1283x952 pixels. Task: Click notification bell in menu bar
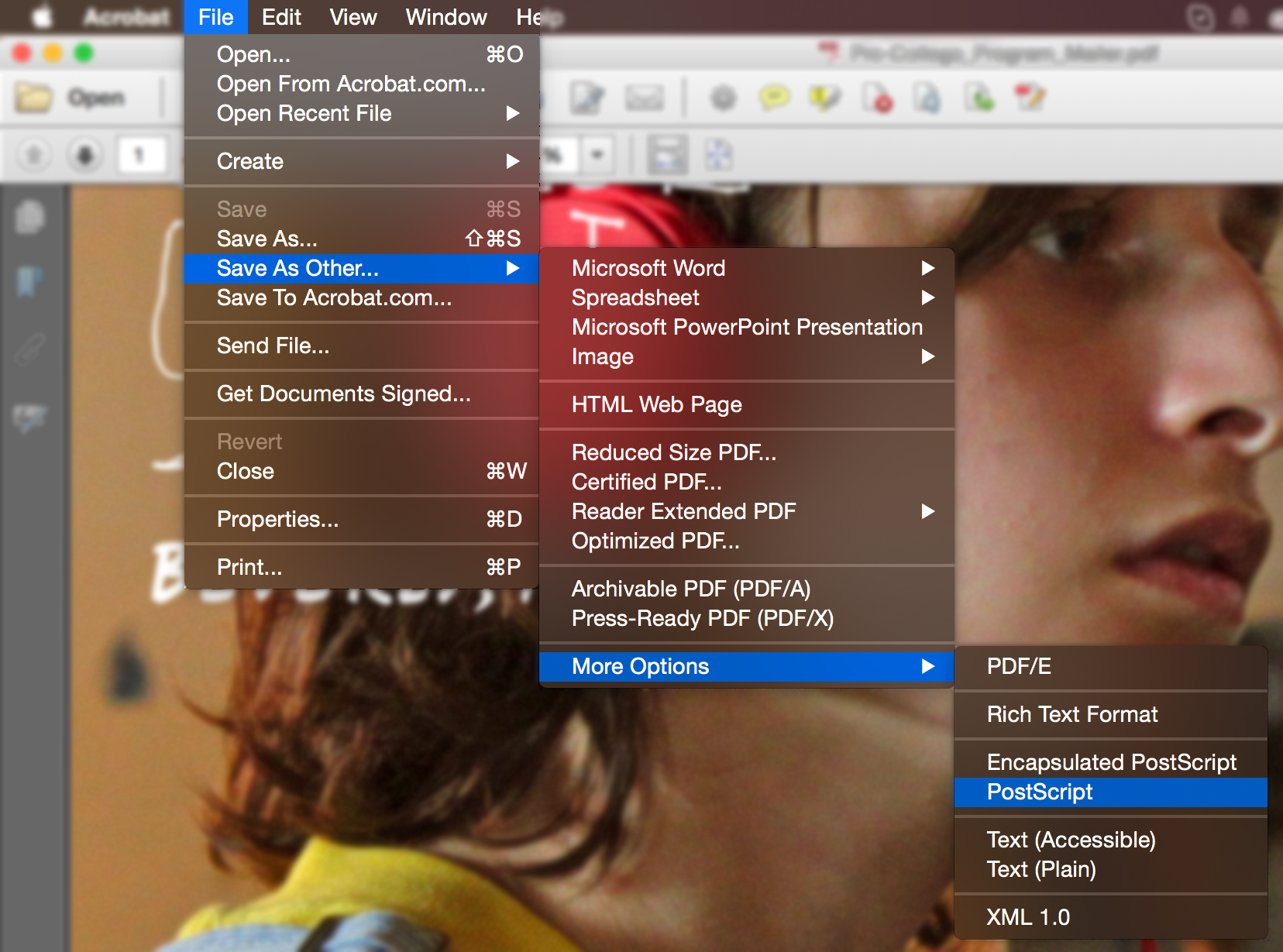[1240, 17]
